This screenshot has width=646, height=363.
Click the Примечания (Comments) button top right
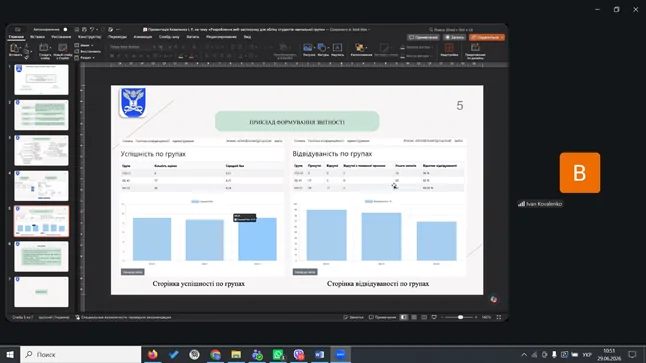tap(423, 37)
